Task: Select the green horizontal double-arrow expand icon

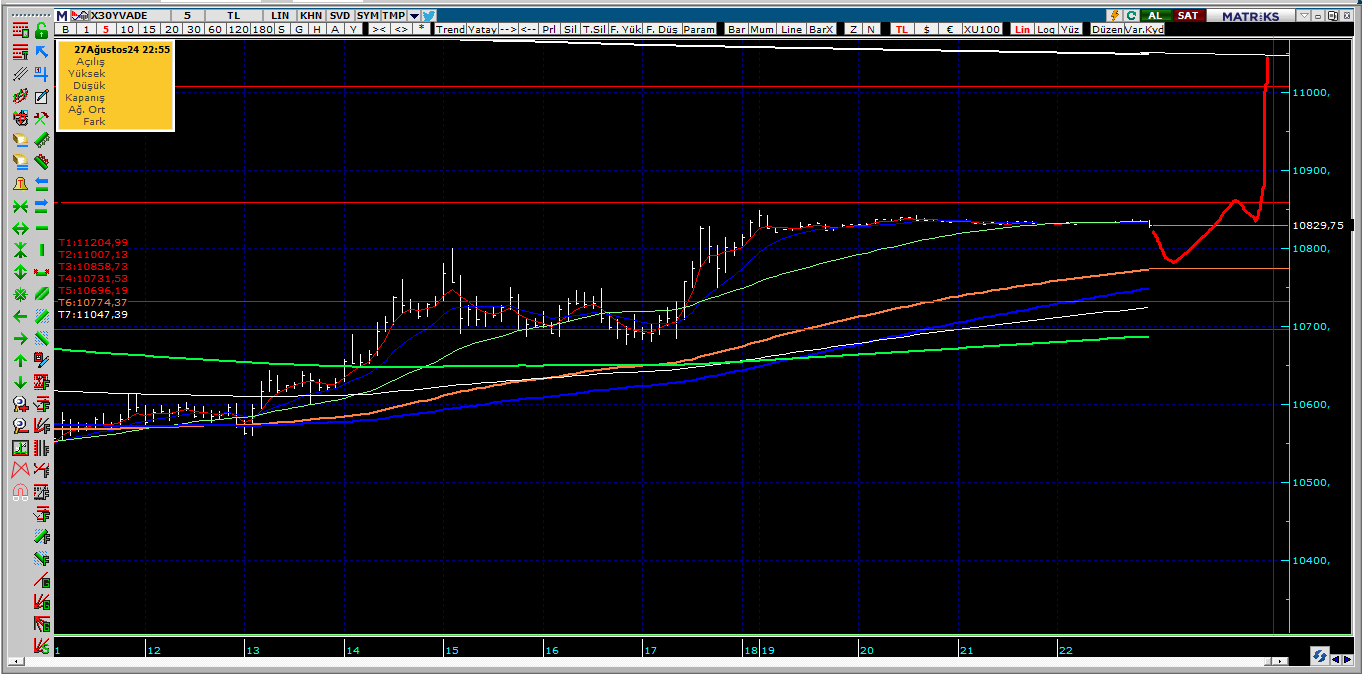Action: (x=20, y=228)
